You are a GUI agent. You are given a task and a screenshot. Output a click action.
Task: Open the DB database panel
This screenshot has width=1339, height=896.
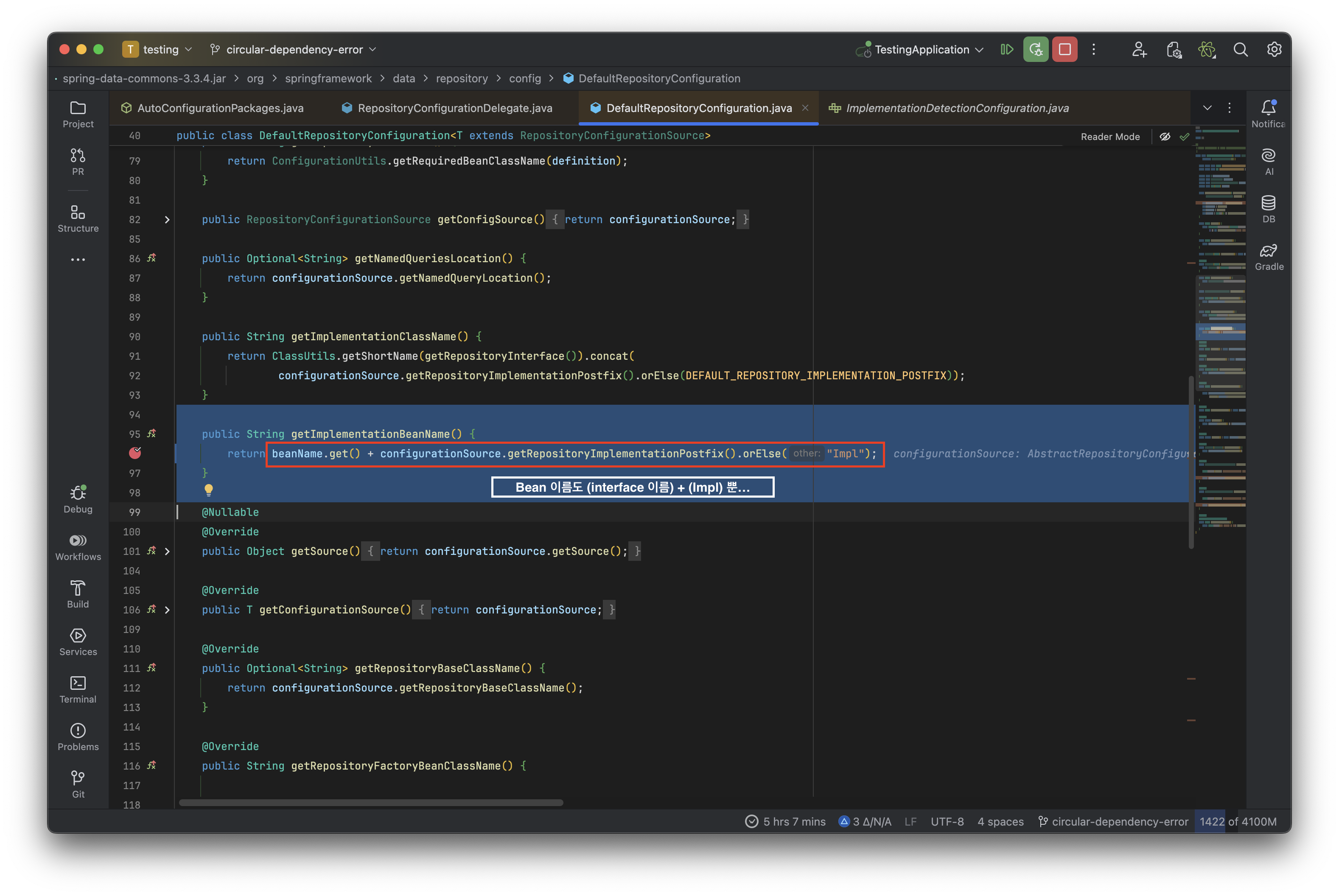click(x=1269, y=209)
